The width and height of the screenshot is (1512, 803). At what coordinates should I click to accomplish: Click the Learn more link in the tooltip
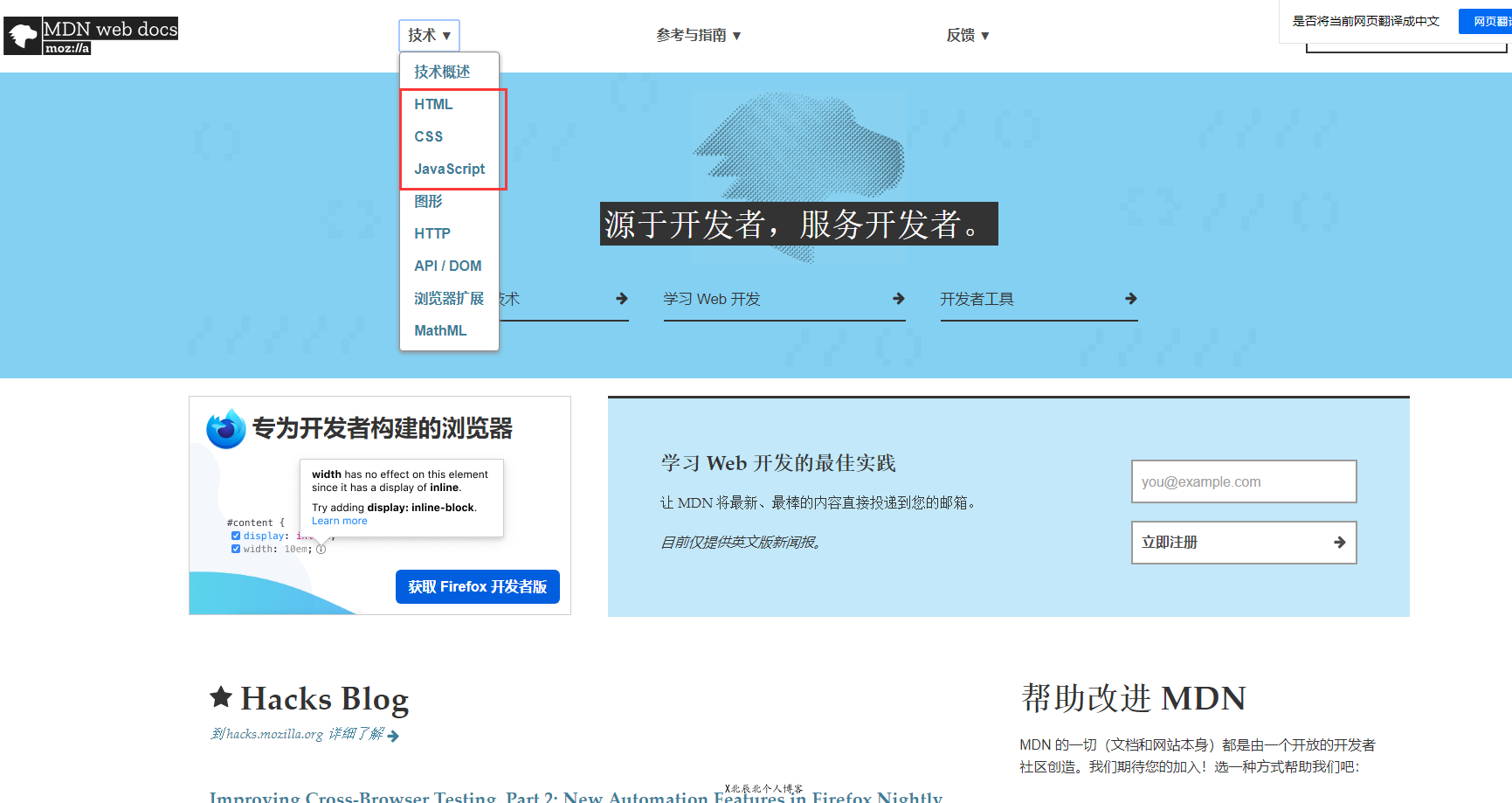pyautogui.click(x=339, y=520)
